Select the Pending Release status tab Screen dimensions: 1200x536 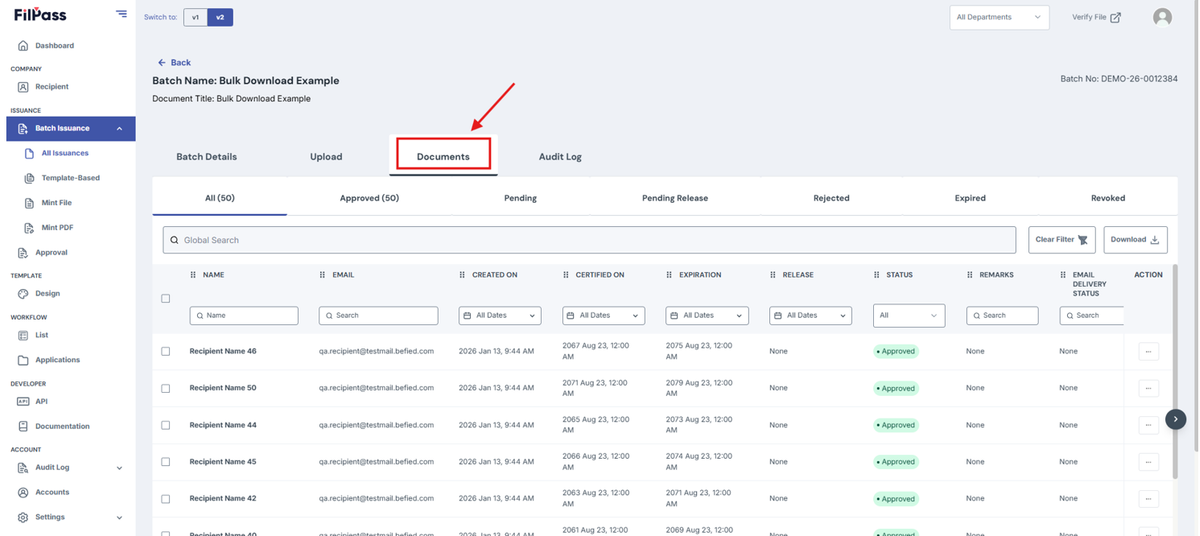675,198
